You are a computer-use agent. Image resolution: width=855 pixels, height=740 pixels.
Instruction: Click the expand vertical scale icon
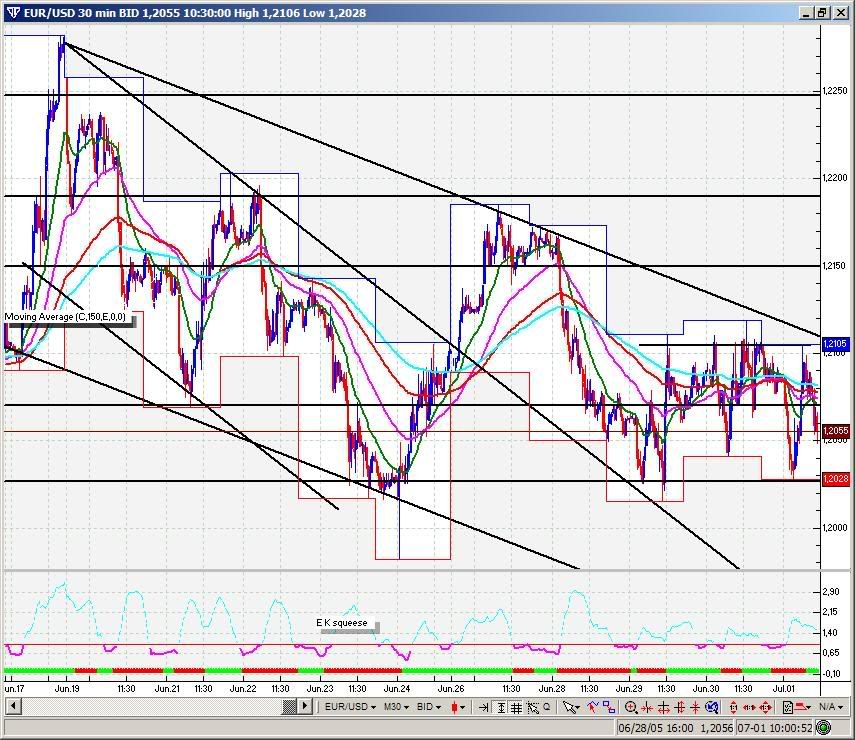(x=679, y=708)
